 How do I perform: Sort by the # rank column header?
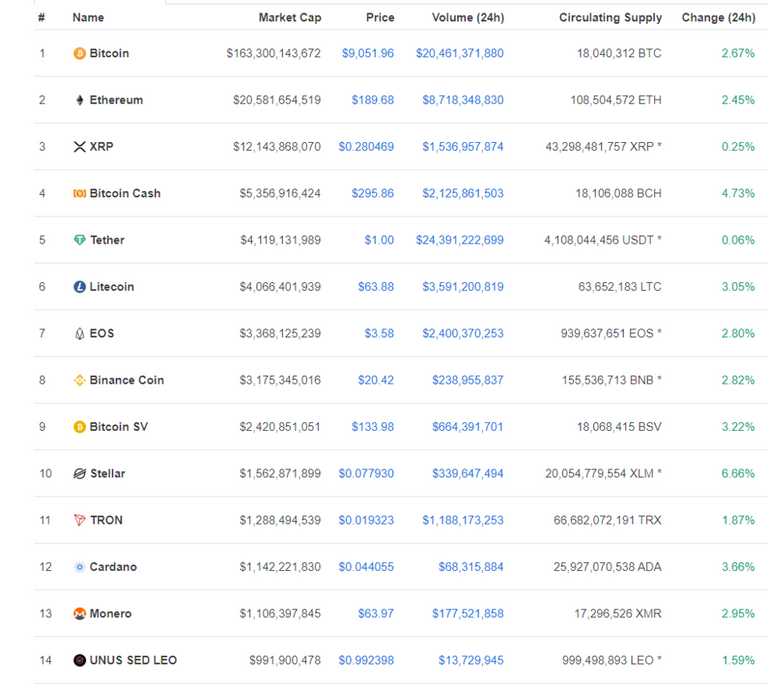[x=42, y=18]
